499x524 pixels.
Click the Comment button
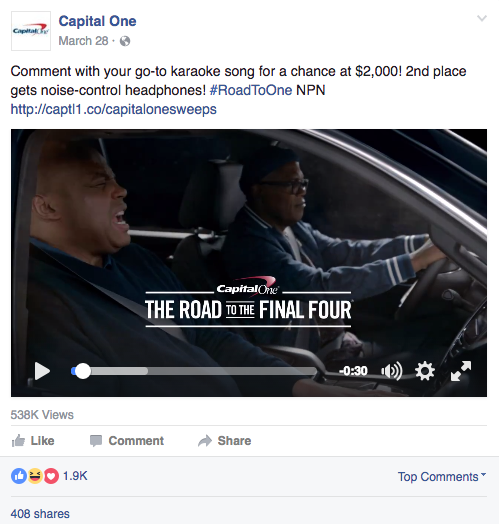click(127, 441)
